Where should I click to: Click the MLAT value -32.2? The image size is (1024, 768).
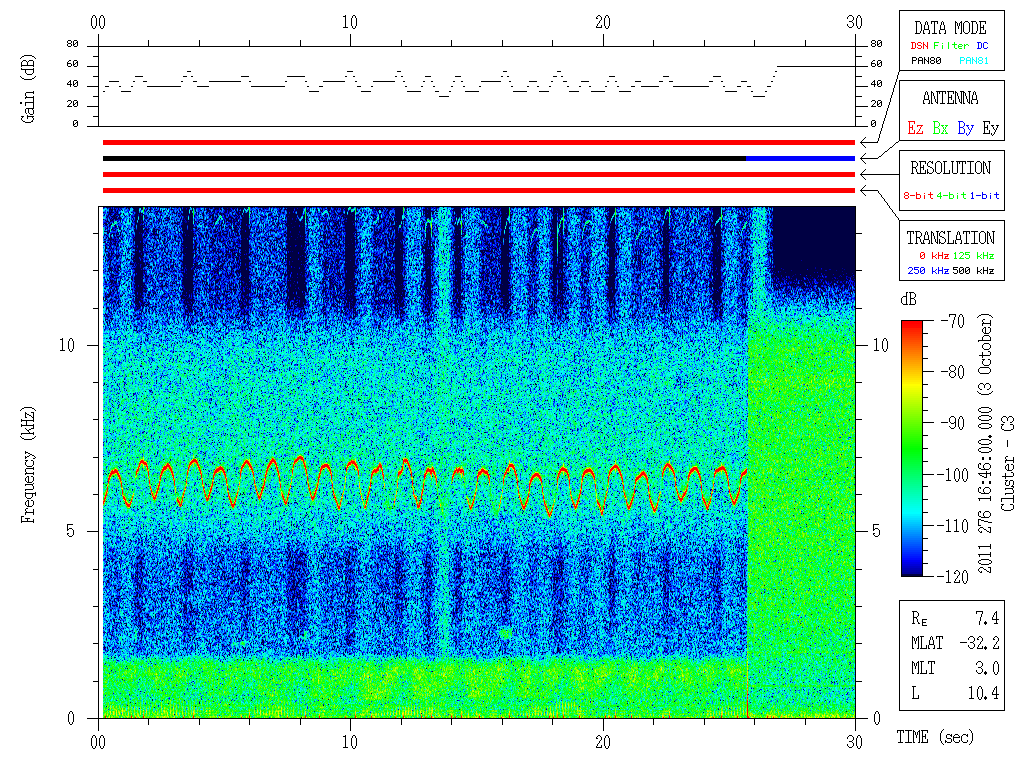click(979, 643)
